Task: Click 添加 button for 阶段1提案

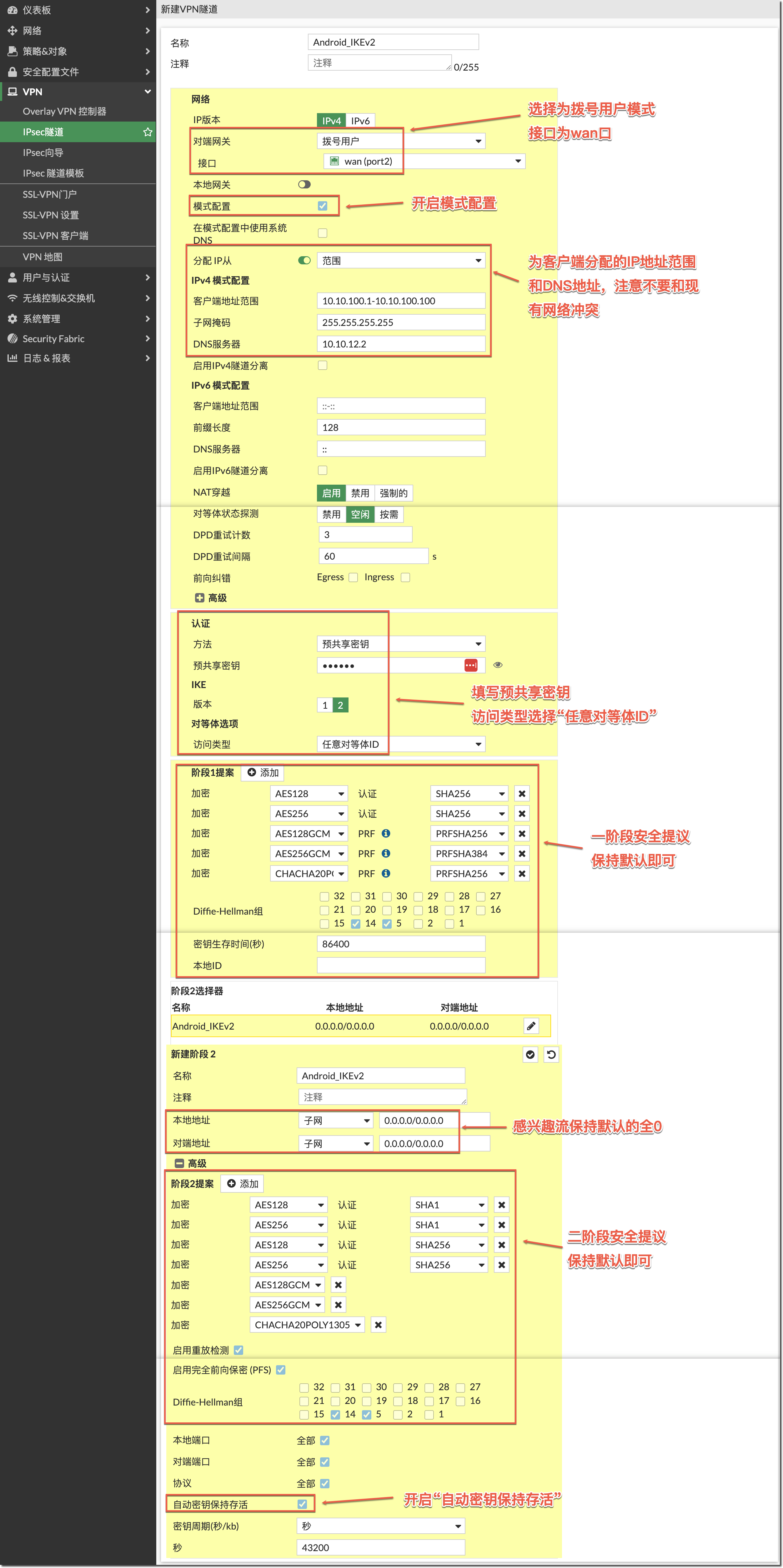Action: (263, 772)
